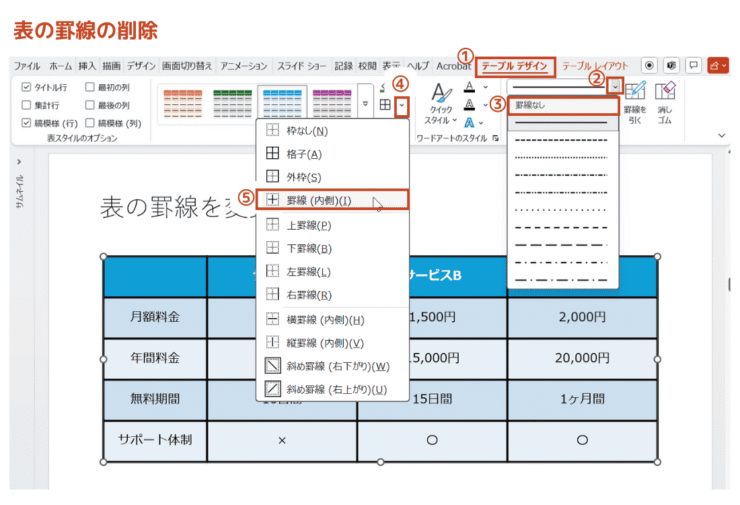Toggle the タイトル行 checkbox
This screenshot has height=505, width=740.
pyautogui.click(x=26, y=87)
